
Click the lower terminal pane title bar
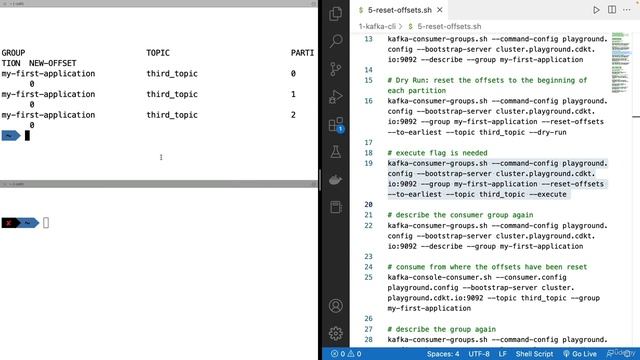tap(159, 184)
